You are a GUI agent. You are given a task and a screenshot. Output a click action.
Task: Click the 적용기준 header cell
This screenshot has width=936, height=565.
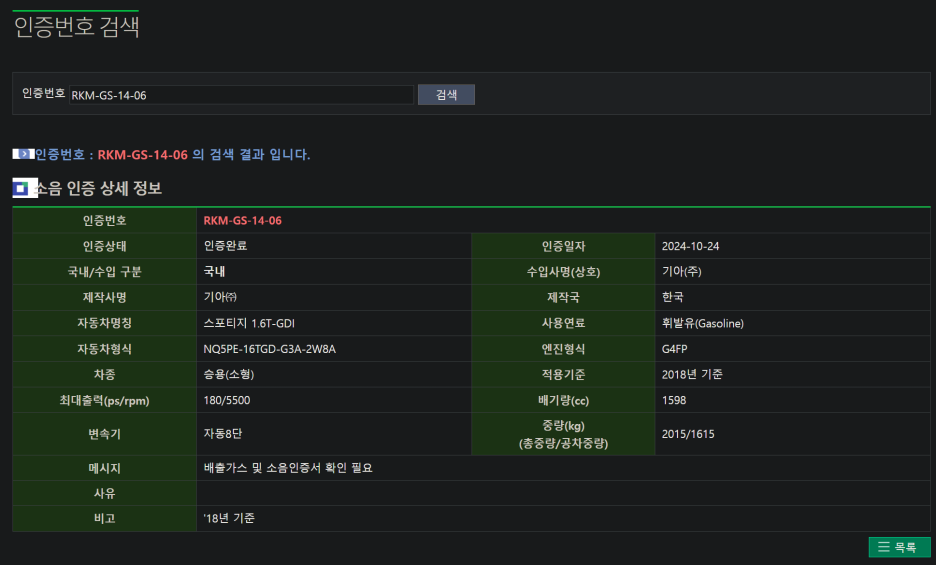point(564,374)
